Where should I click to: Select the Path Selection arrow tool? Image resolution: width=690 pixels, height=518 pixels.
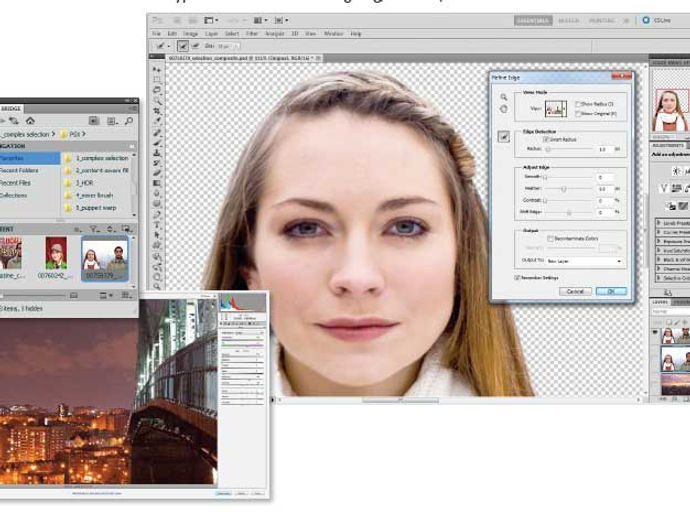tap(157, 235)
